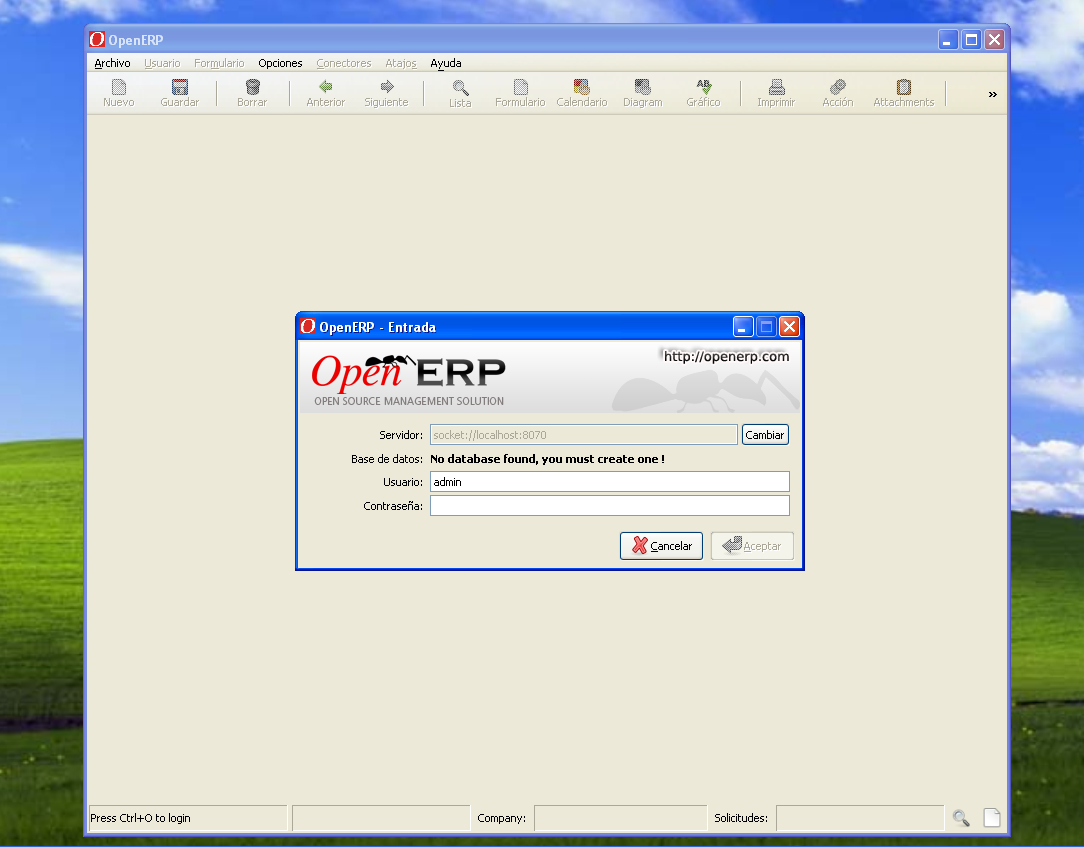
Task: Open the Gráfico view icon
Action: point(703,88)
